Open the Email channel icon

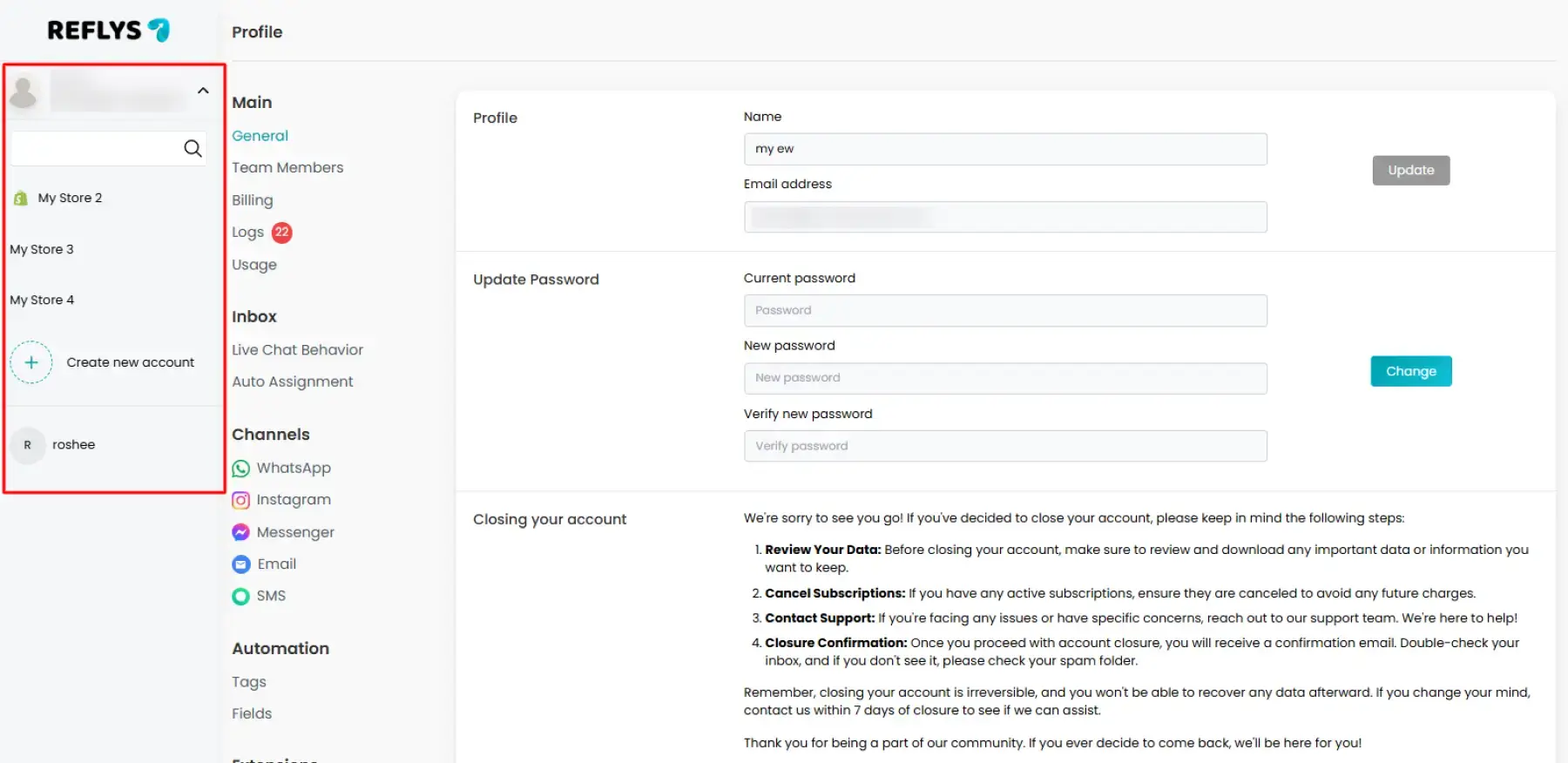click(x=241, y=564)
